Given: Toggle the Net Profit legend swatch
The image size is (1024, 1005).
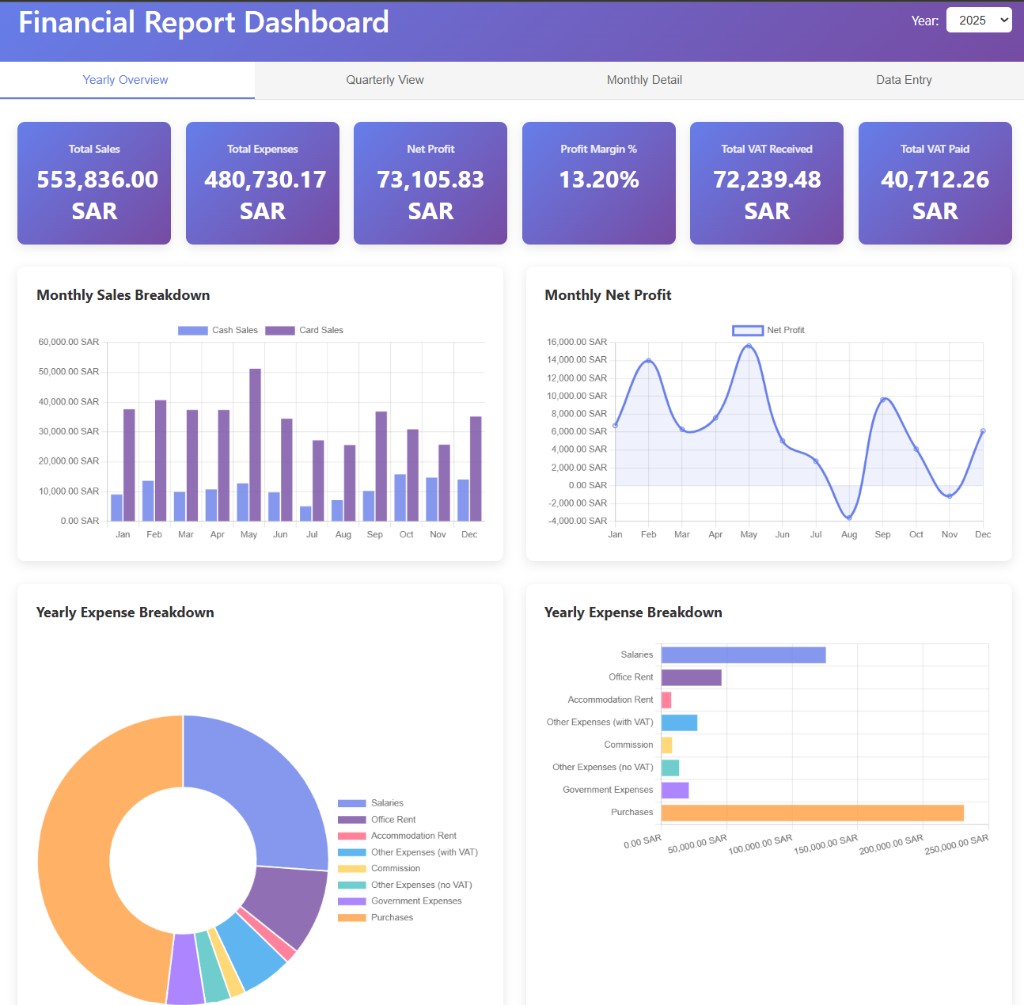Looking at the screenshot, I should (748, 330).
